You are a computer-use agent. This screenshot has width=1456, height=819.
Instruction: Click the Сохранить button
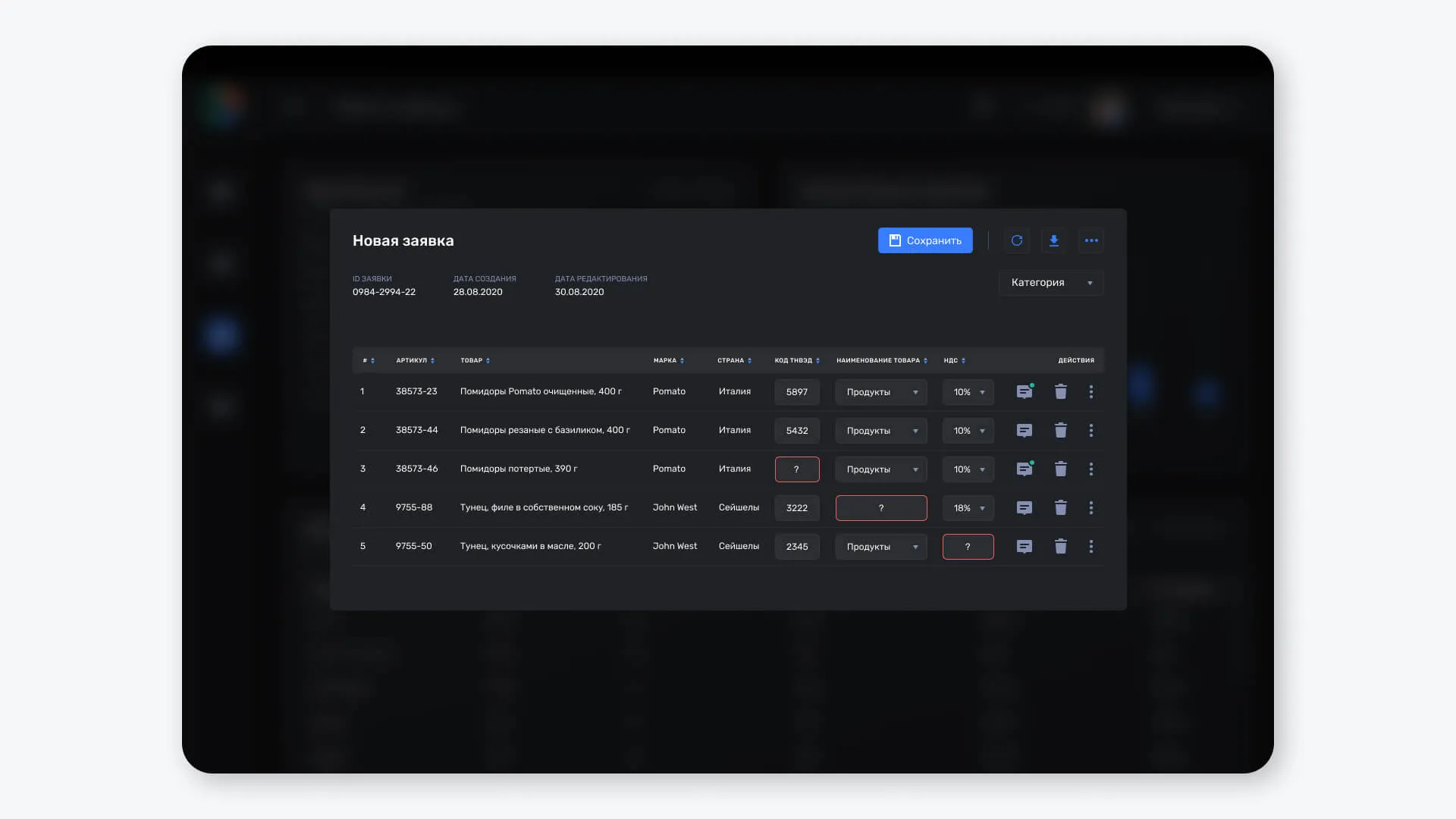925,240
